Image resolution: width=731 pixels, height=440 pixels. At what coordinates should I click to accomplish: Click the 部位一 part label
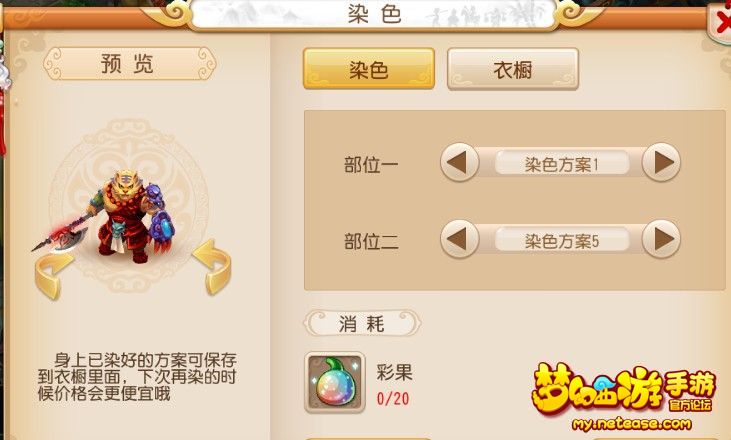tap(371, 165)
